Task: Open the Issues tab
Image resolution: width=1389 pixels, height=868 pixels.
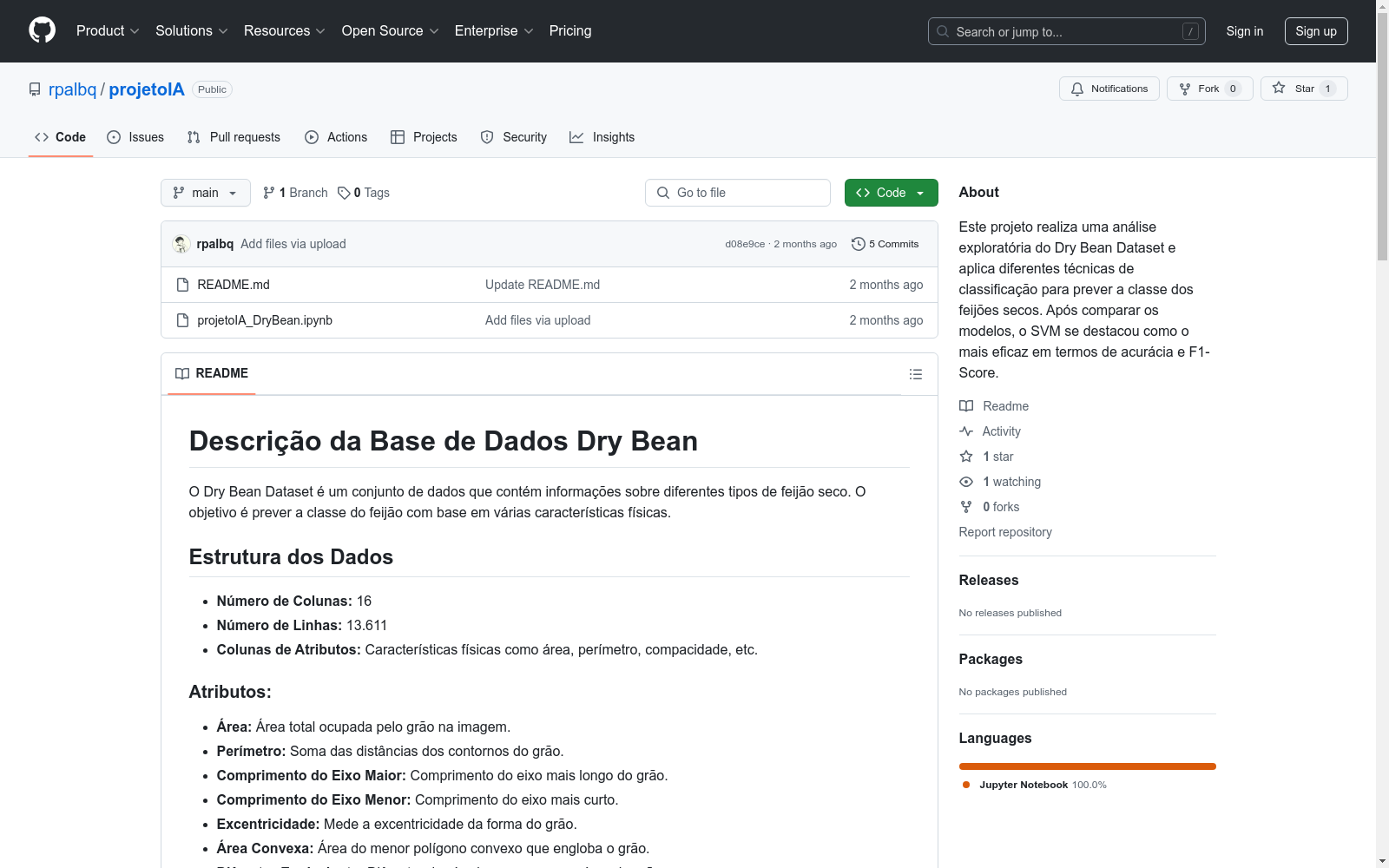Action: pos(135,137)
